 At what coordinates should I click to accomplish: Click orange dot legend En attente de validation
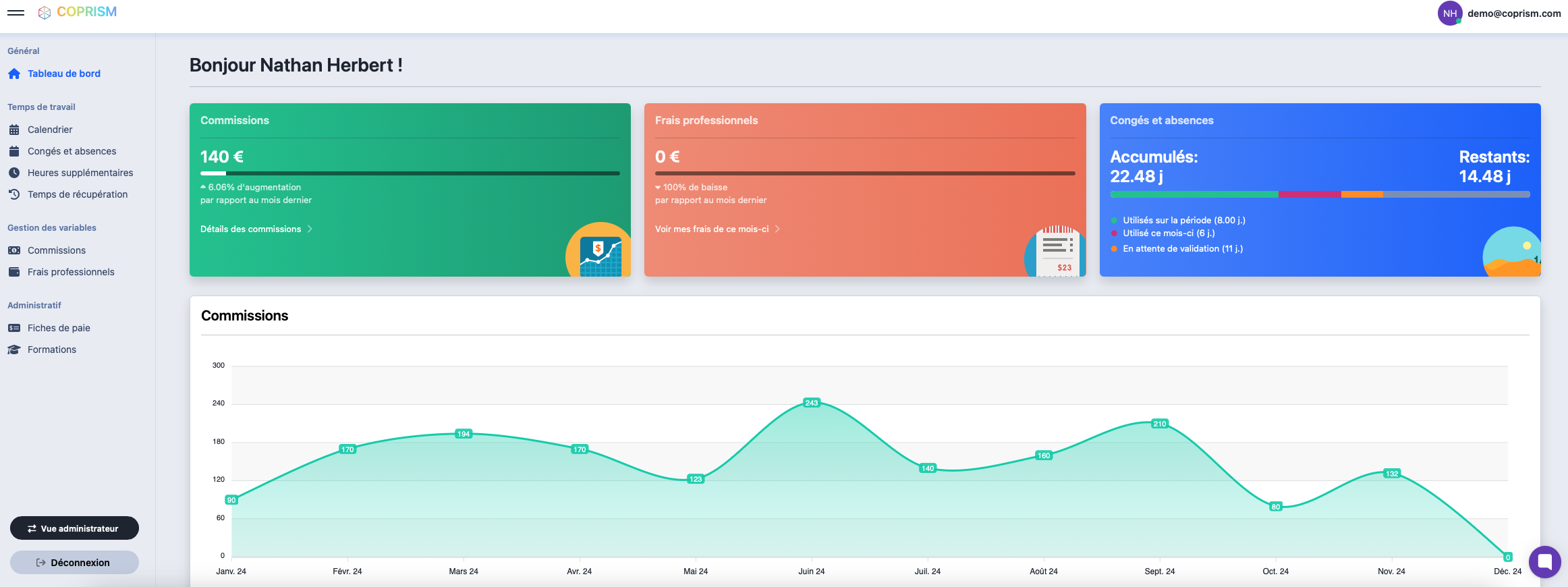(1114, 249)
